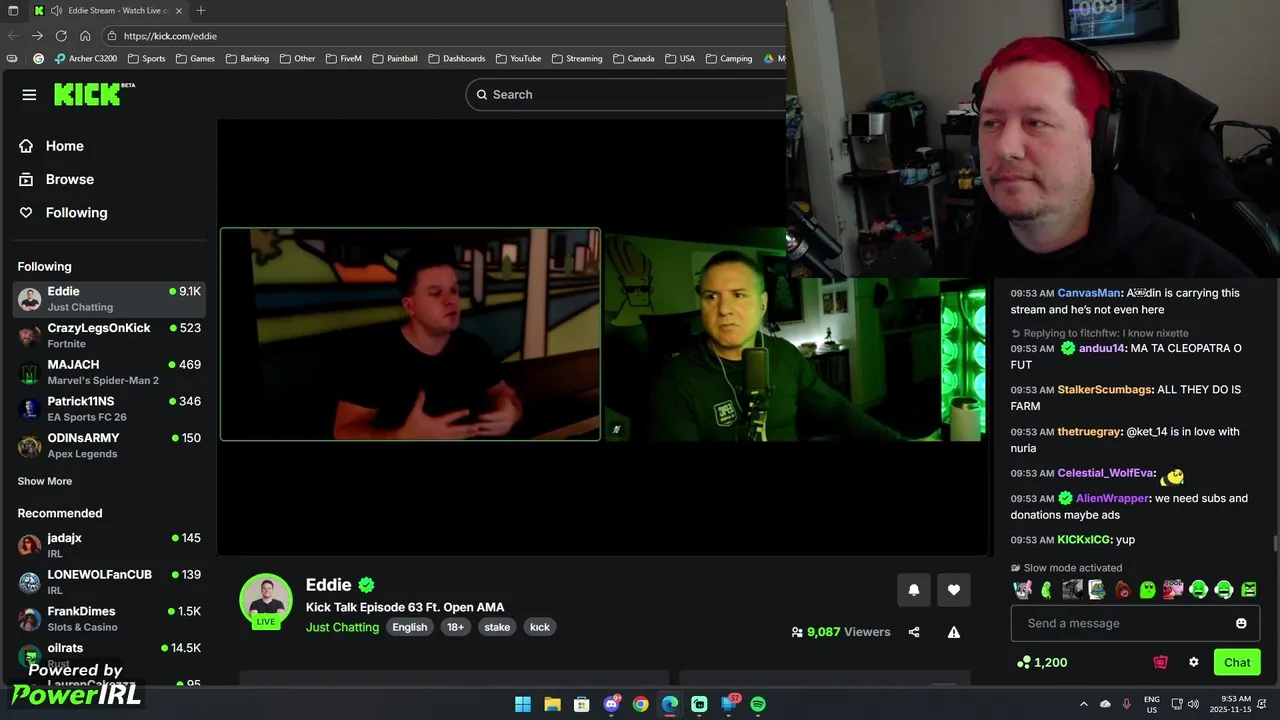This screenshot has width=1280, height=720.
Task: Open the Patrick11NS channel
Action: [109, 409]
